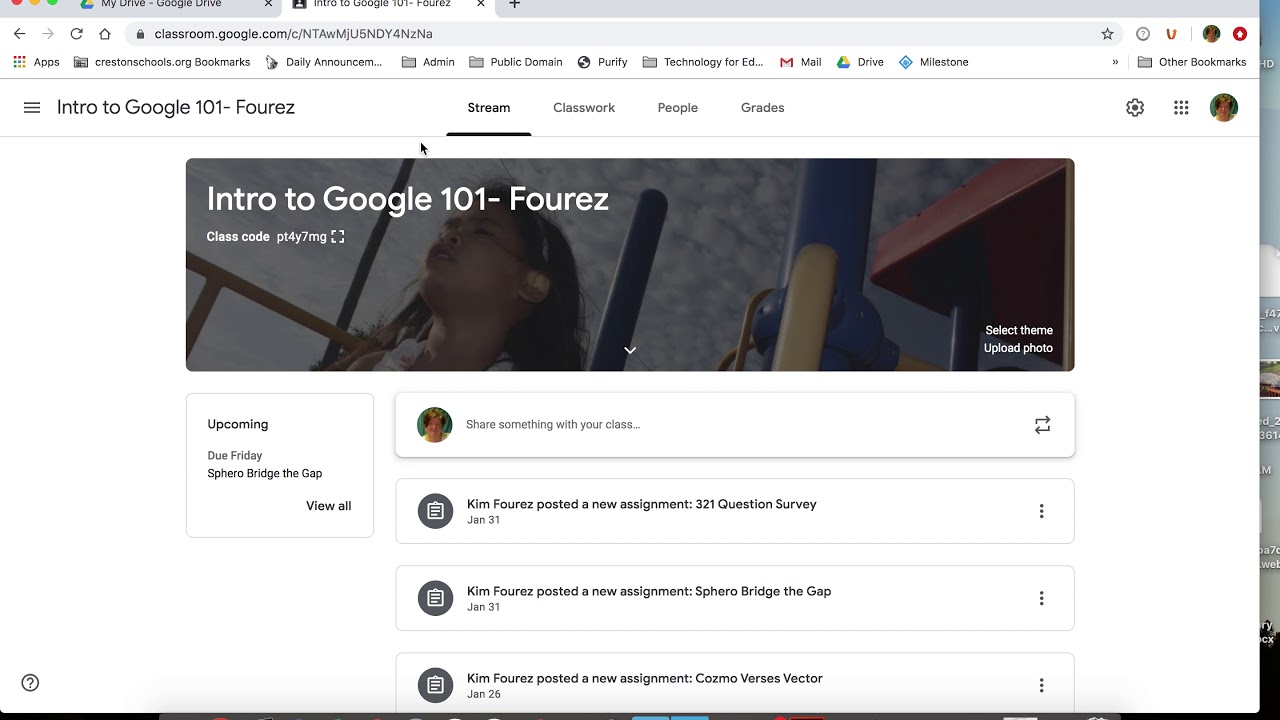Viewport: 1280px width, 720px height.
Task: Click the browser address bar
Action: click(x=610, y=34)
